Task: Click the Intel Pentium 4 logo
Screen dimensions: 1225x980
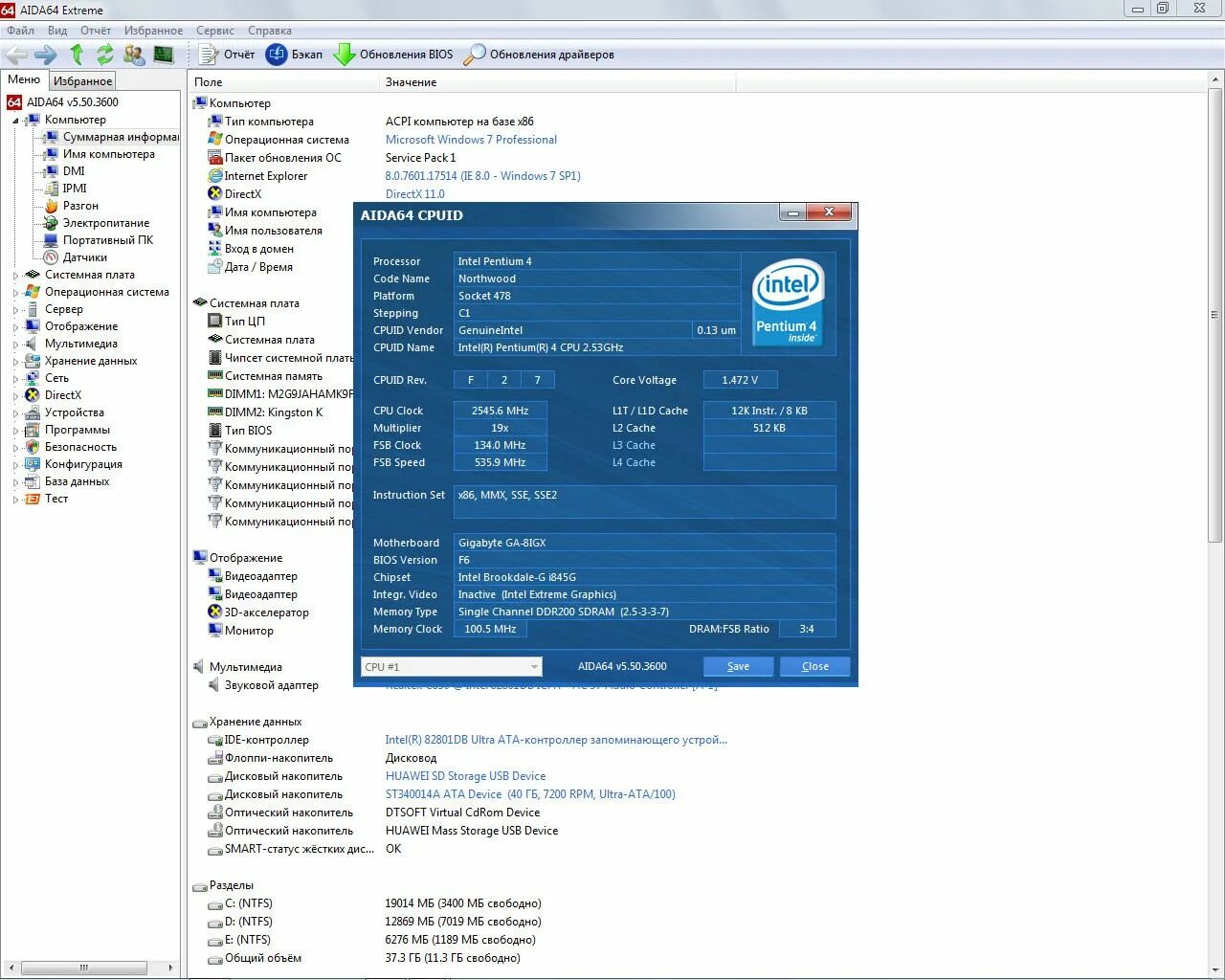Action: click(788, 302)
